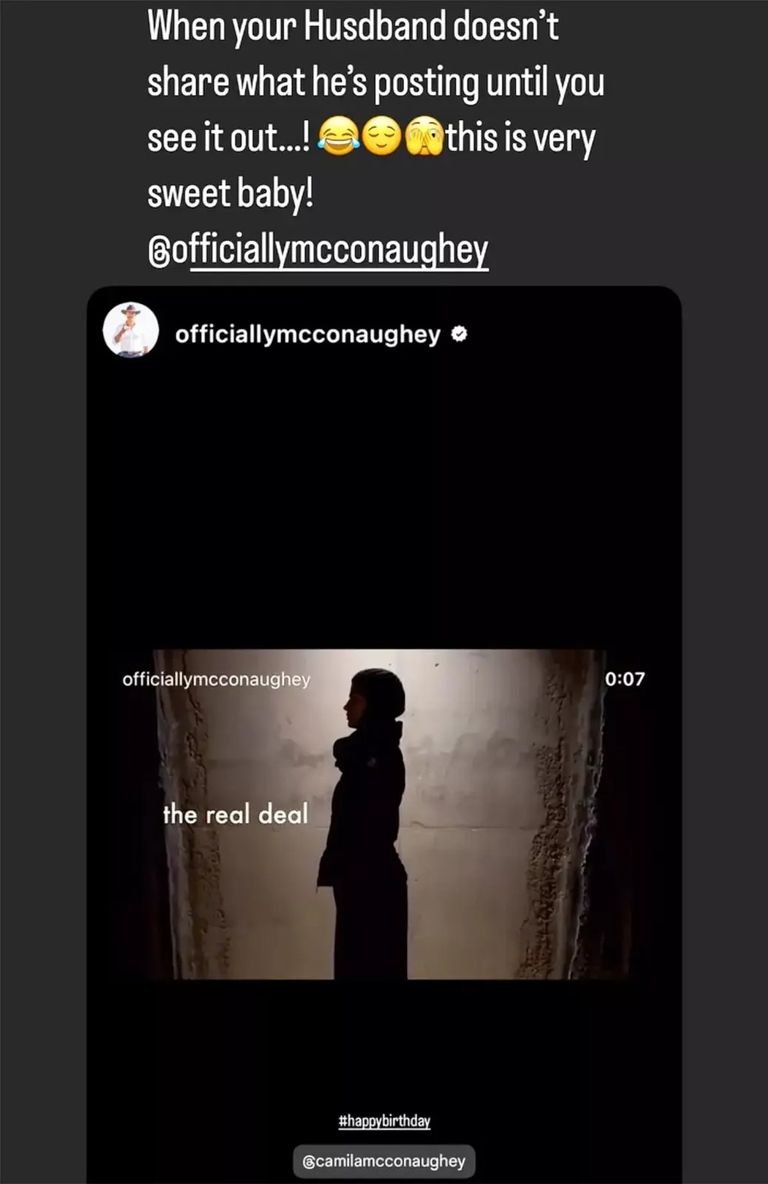This screenshot has height=1184, width=768.
Task: Click the 0:07 video duration label
Action: click(625, 679)
